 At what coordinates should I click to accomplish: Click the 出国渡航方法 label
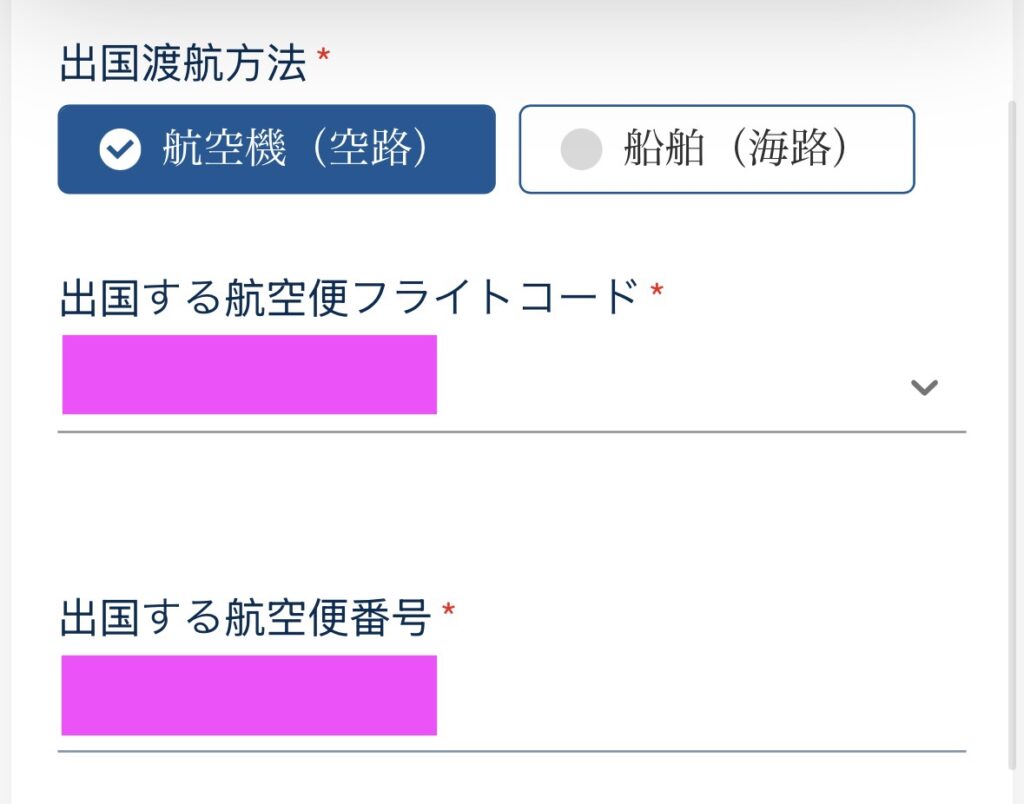click(184, 63)
